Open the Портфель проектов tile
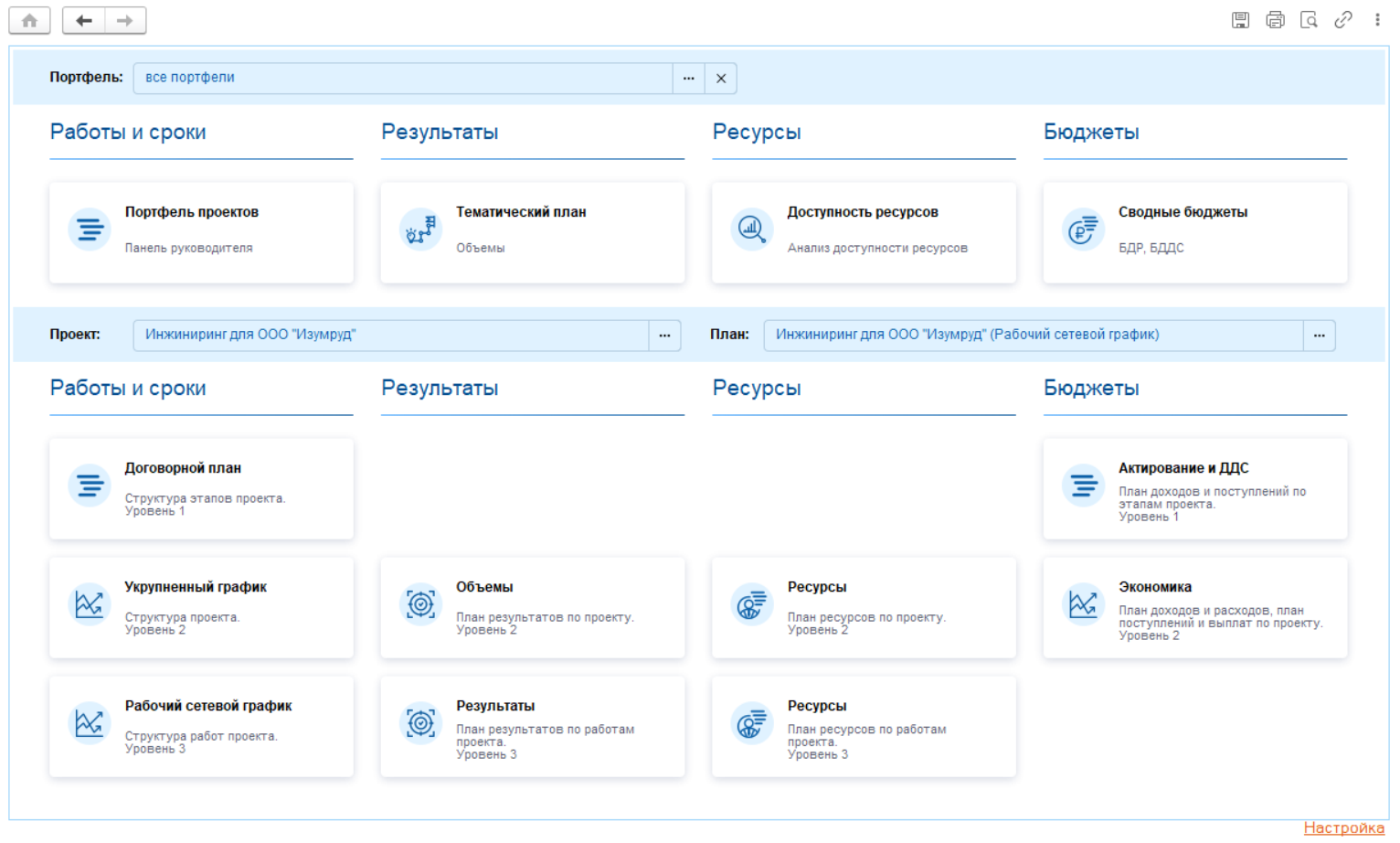Screen dimensions: 1400x843 [201, 232]
